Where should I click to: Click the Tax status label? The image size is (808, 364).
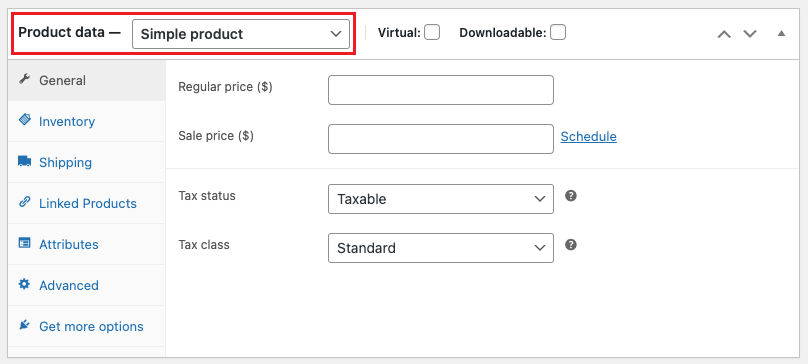pyautogui.click(x=207, y=196)
